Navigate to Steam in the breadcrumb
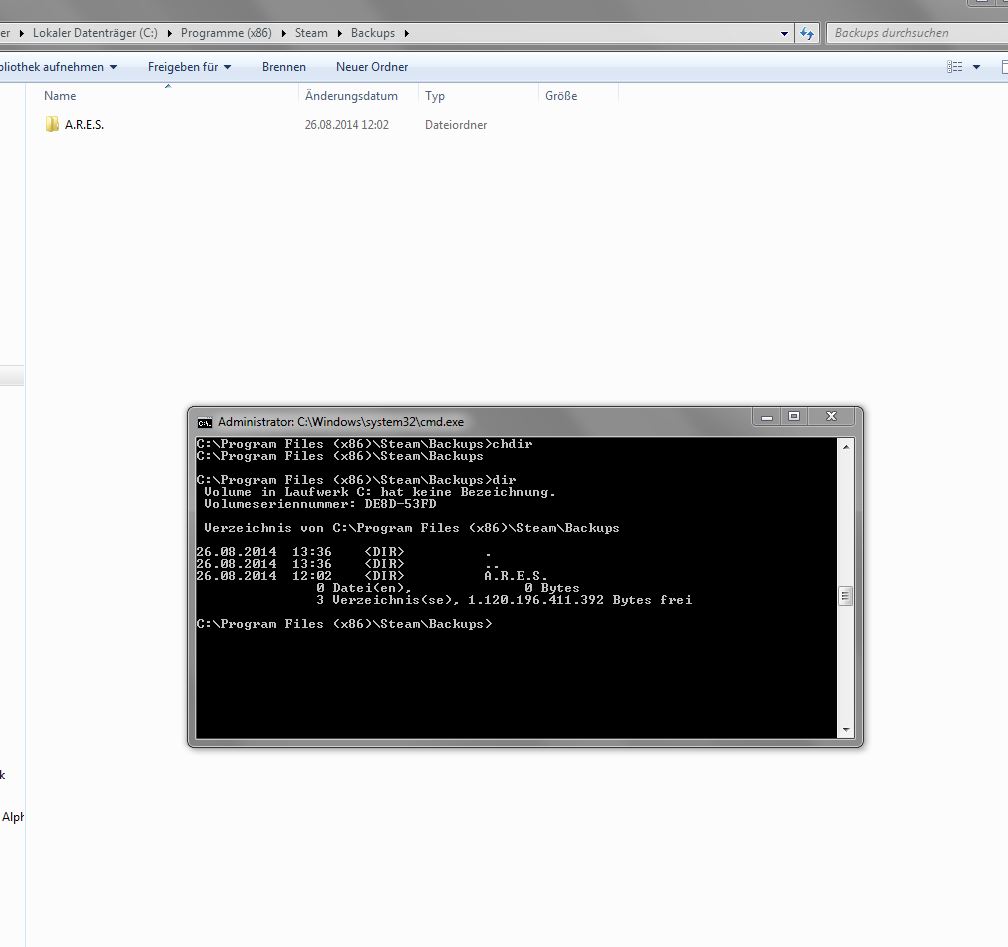 point(311,33)
